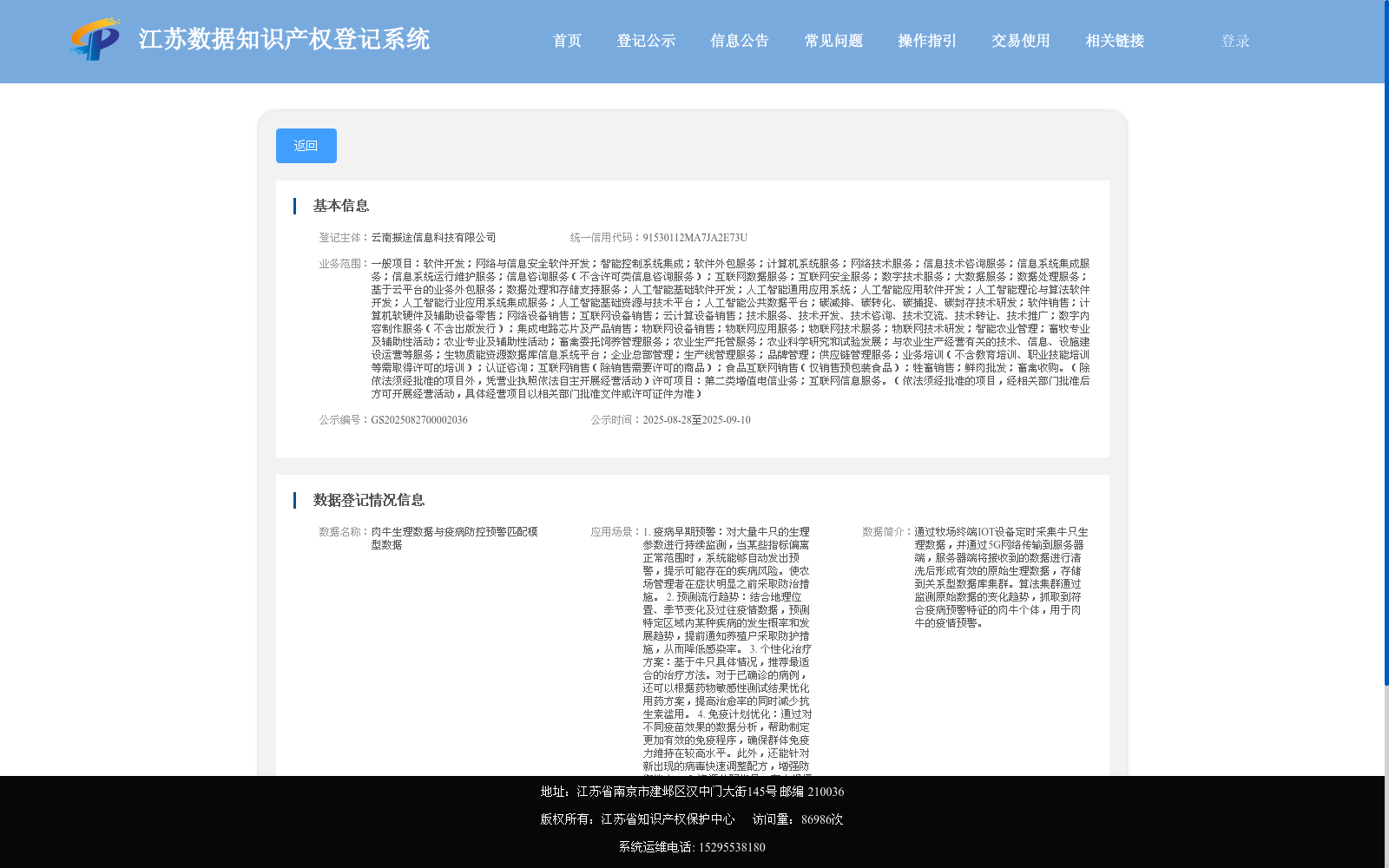The width and height of the screenshot is (1389, 868).
Task: Select the 数据登记情况信息 section heading
Action: 369,500
